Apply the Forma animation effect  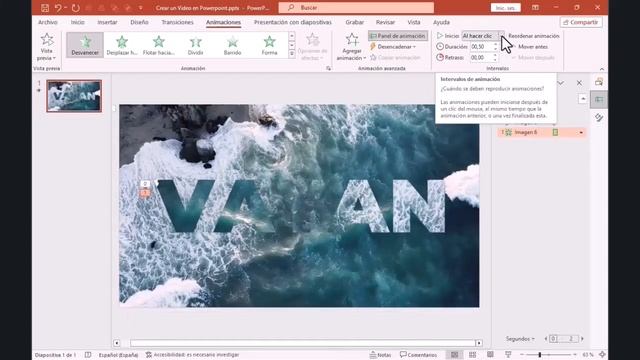(269, 45)
